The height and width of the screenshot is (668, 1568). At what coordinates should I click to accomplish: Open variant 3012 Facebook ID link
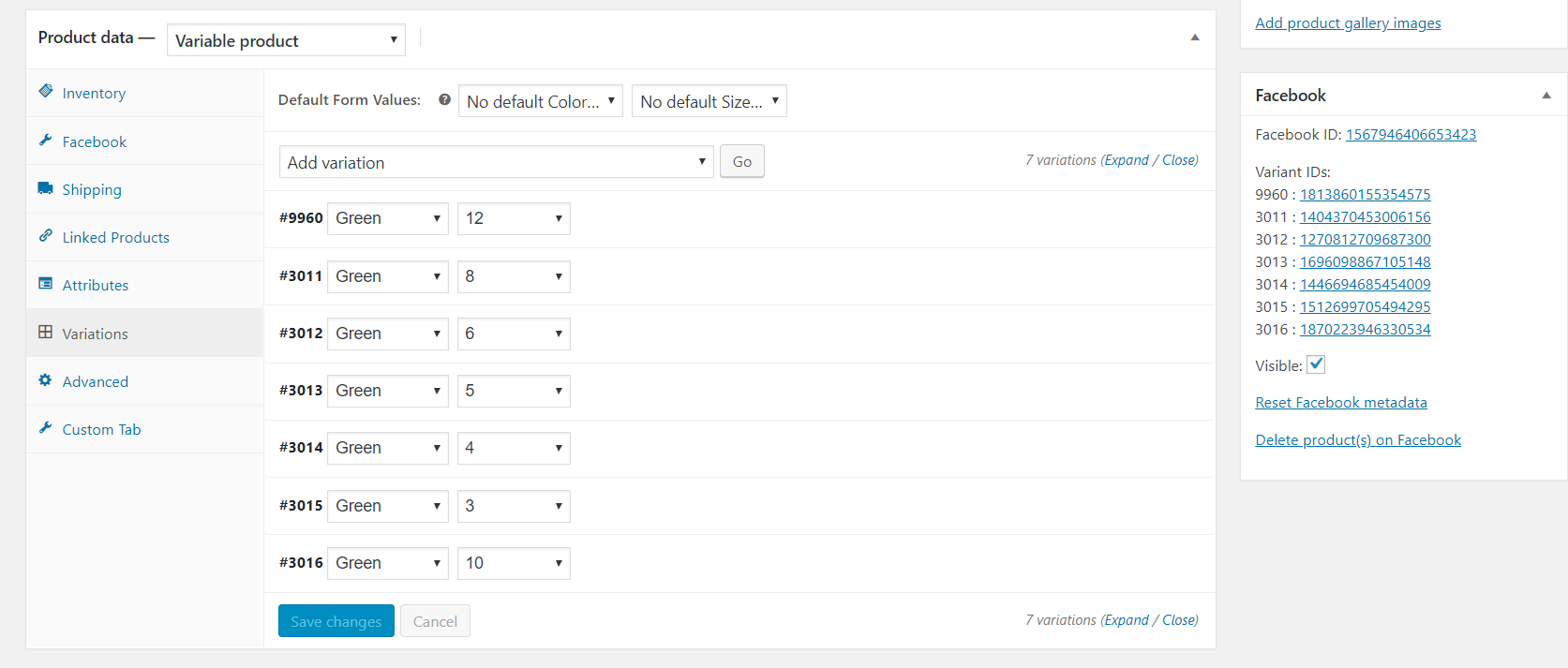pyautogui.click(x=1365, y=239)
